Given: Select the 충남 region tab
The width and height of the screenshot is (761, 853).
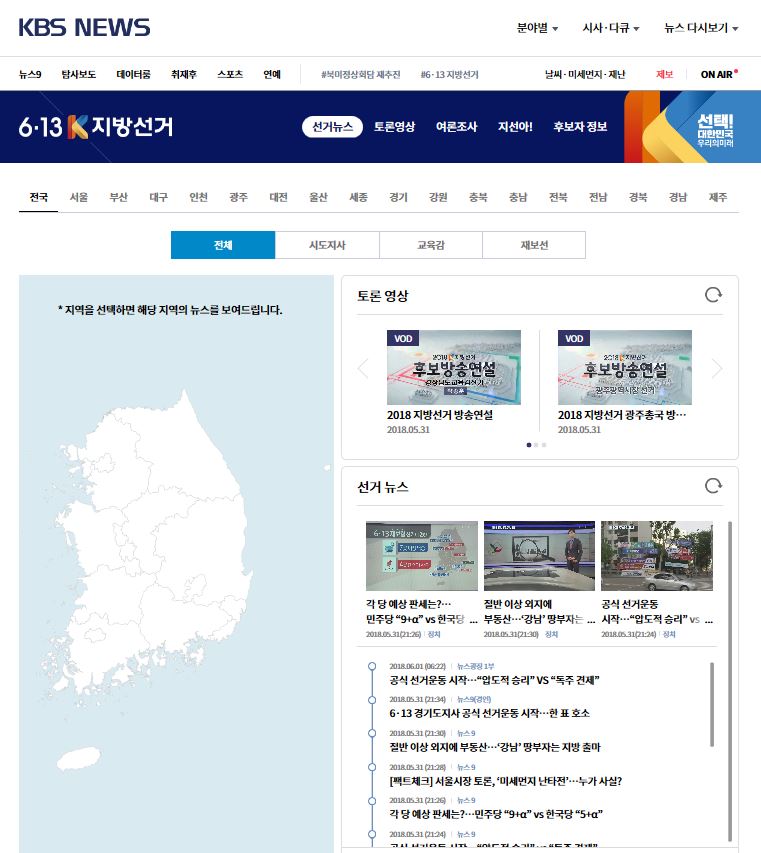Looking at the screenshot, I should (x=518, y=197).
